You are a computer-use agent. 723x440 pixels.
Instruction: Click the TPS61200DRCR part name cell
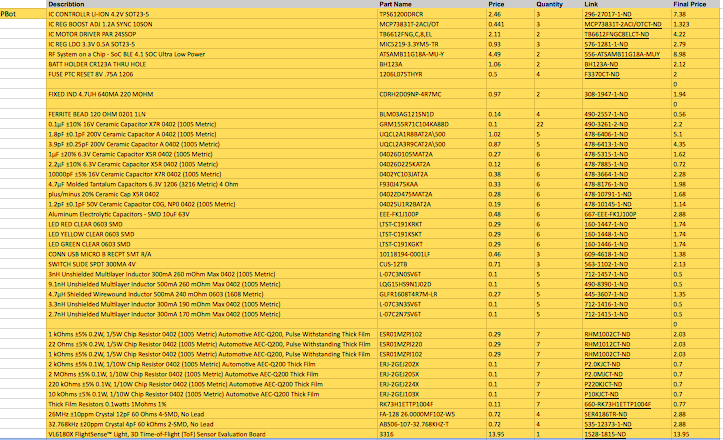[432, 14]
